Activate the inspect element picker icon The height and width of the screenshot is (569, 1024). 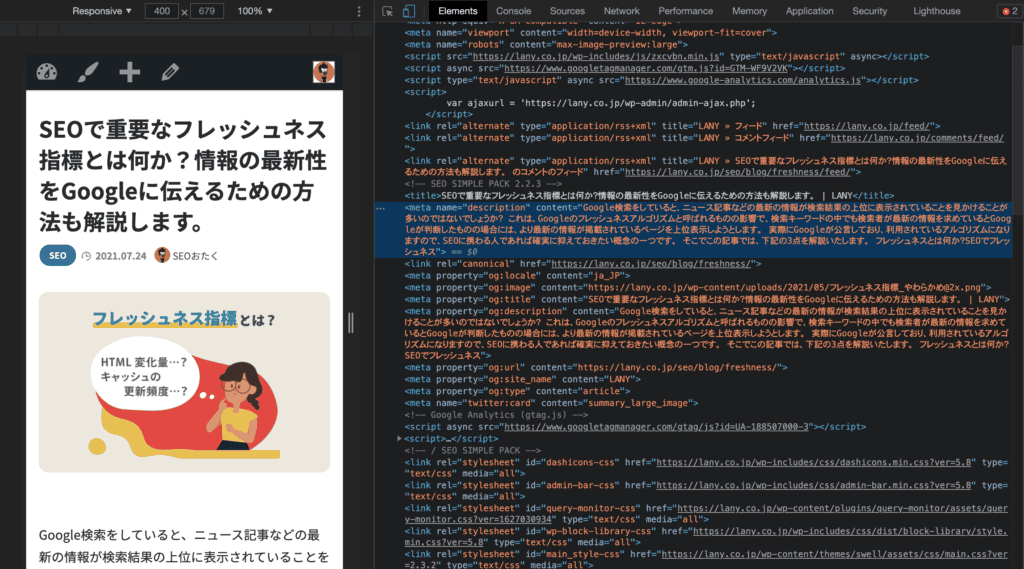[x=387, y=11]
